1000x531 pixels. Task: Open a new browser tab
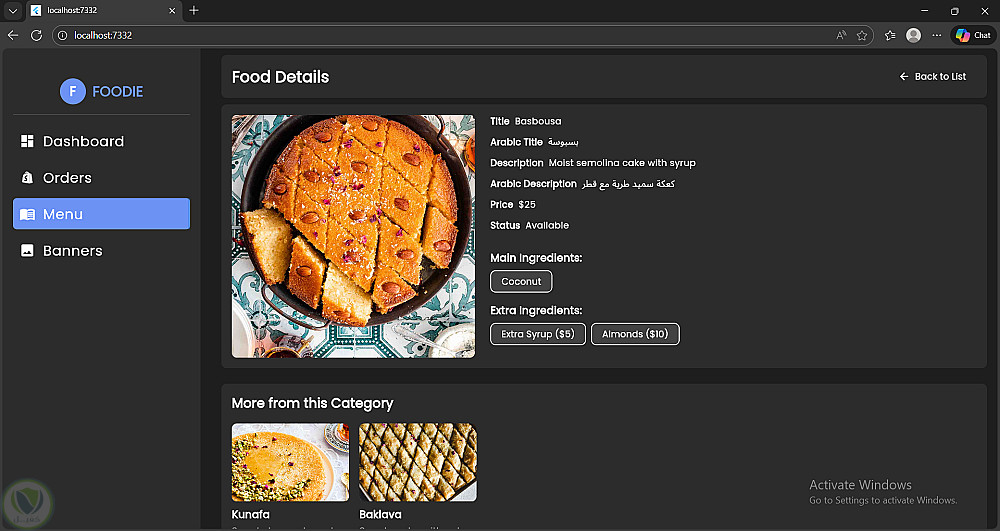[194, 10]
